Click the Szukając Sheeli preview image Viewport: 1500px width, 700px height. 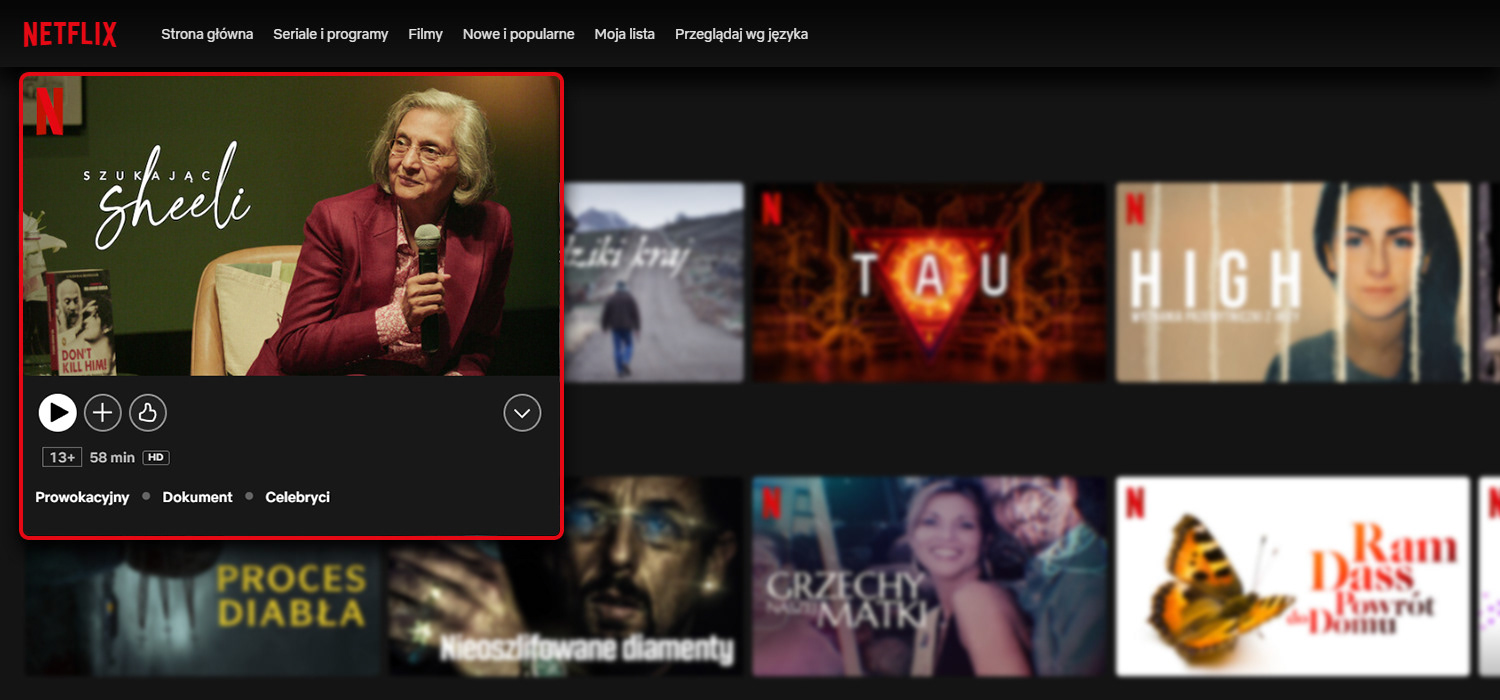coord(291,226)
